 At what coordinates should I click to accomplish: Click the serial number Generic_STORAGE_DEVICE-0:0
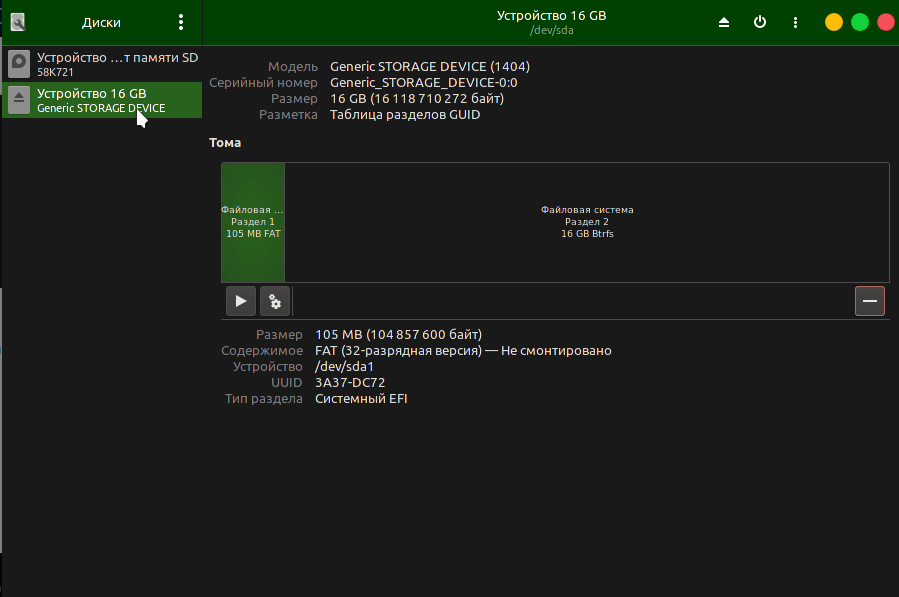(423, 83)
